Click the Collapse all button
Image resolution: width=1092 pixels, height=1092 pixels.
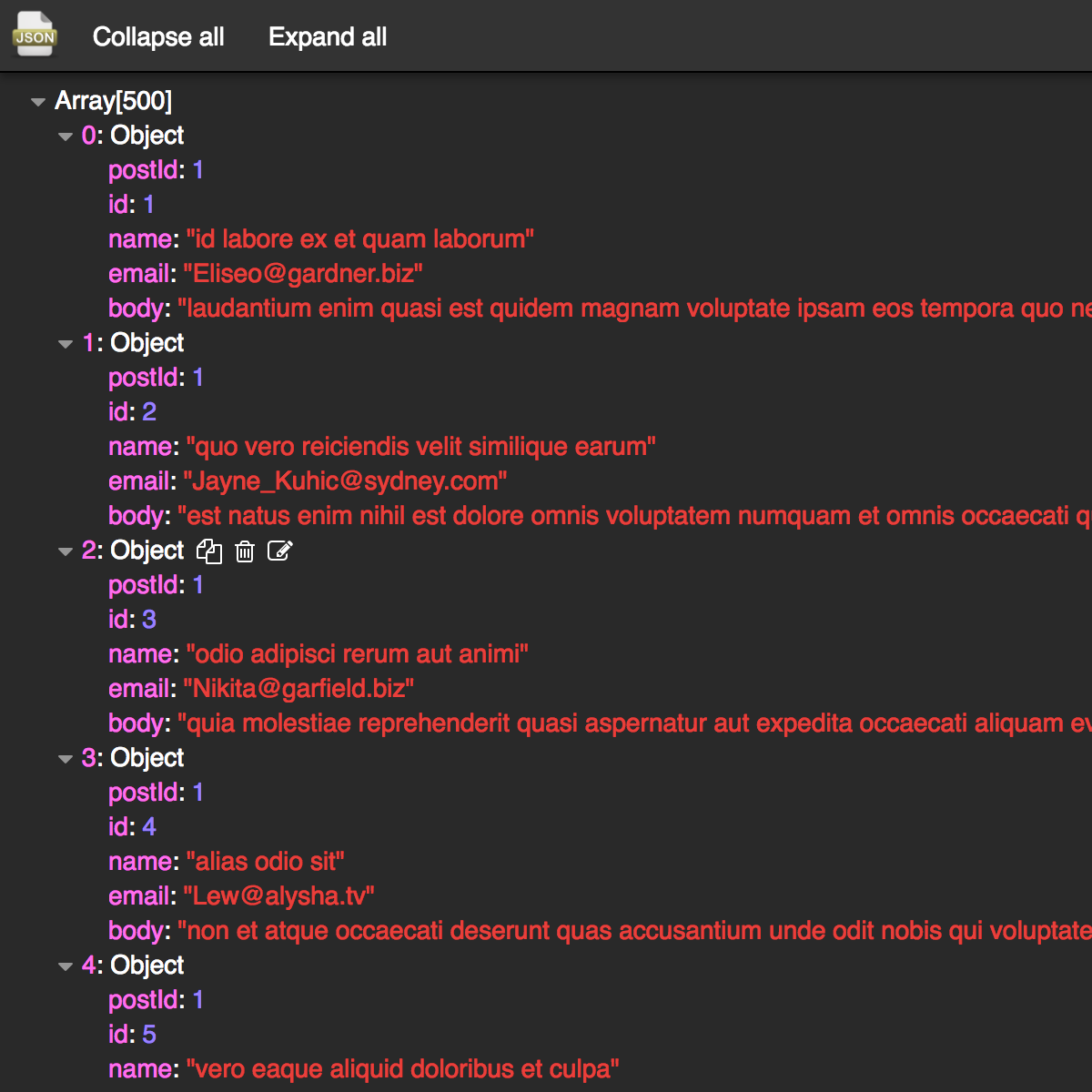tap(158, 37)
